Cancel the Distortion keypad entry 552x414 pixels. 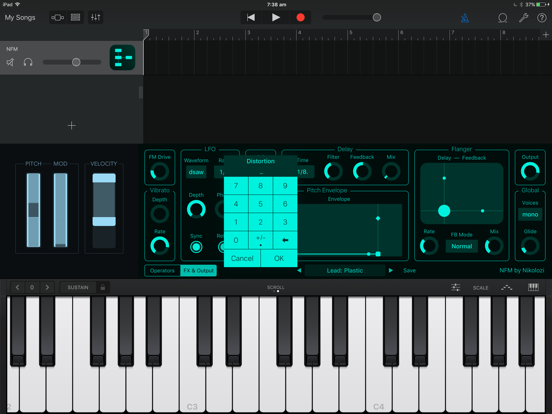point(242,258)
